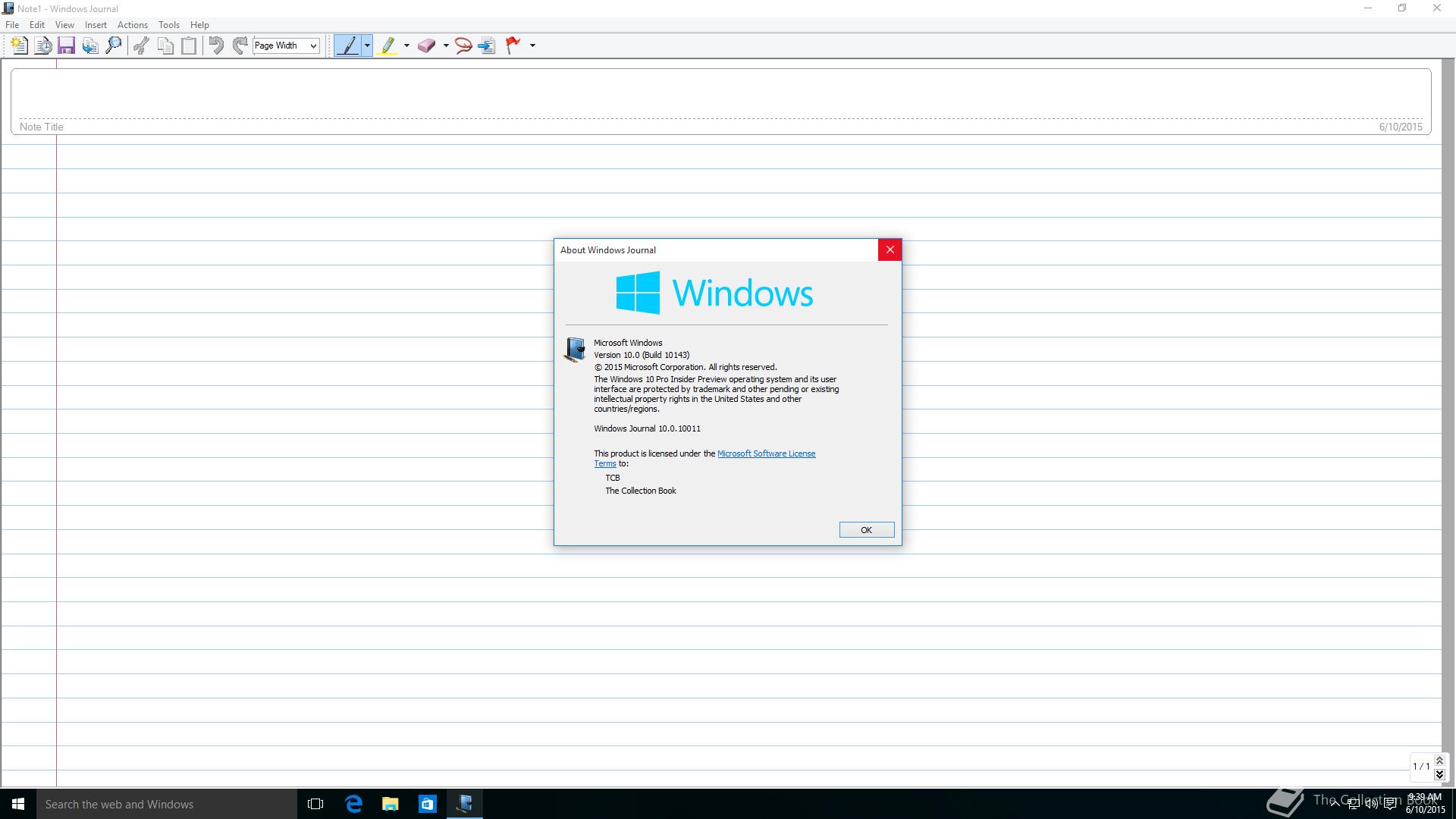Click the Import toolbar icon

pyautogui.click(x=90, y=45)
